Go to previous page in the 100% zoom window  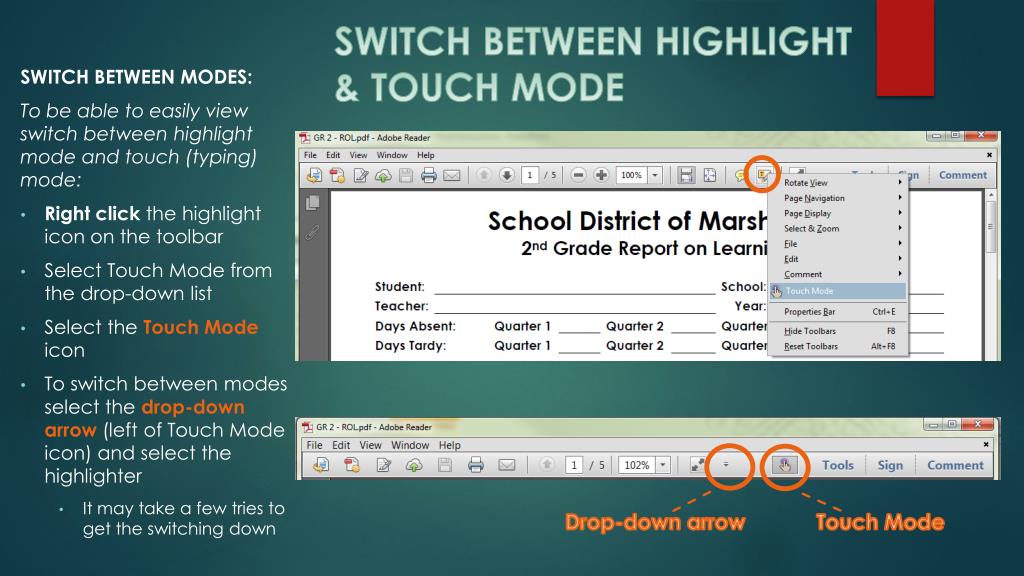click(x=484, y=175)
